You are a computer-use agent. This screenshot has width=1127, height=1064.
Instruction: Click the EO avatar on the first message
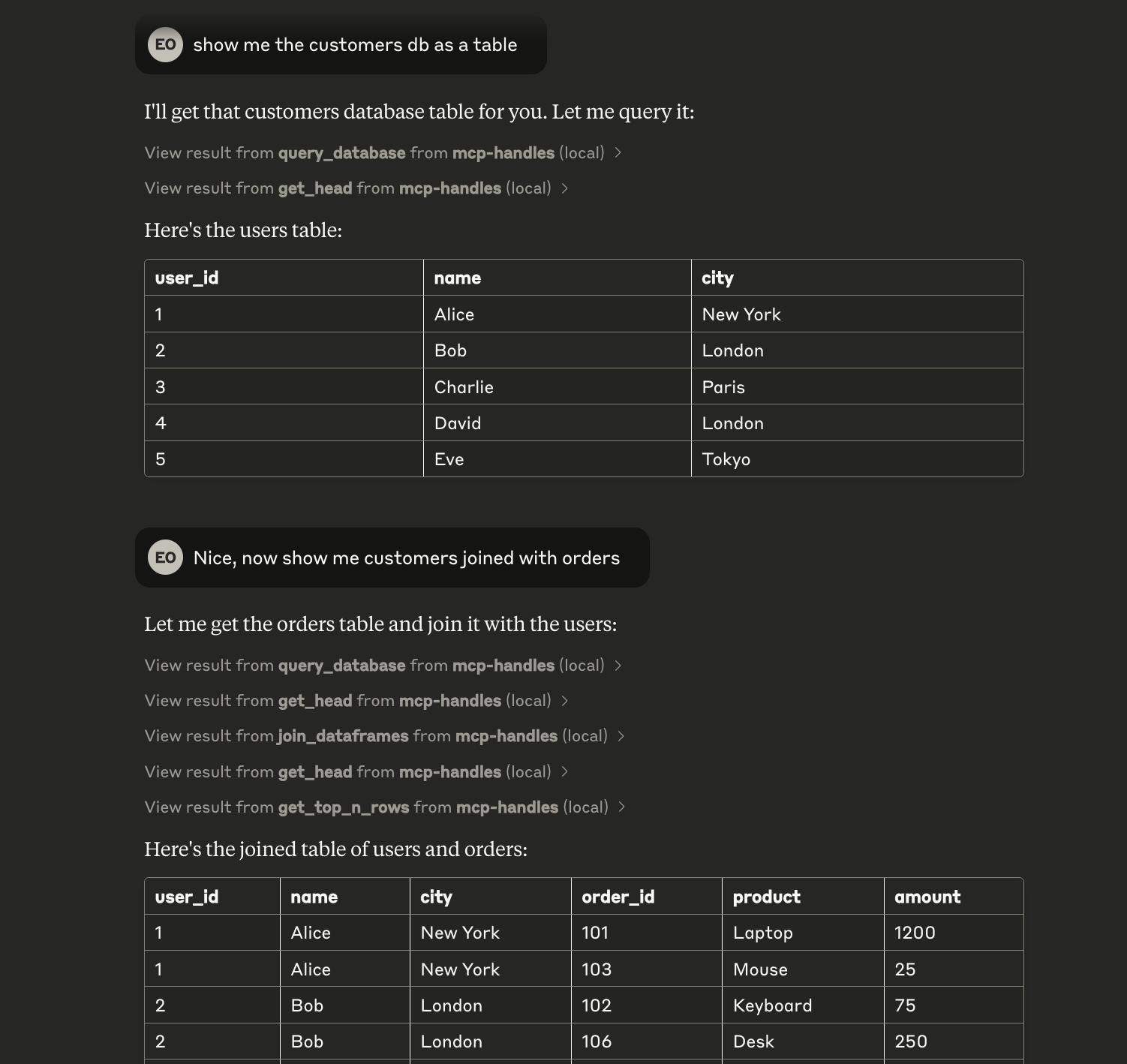tap(165, 44)
